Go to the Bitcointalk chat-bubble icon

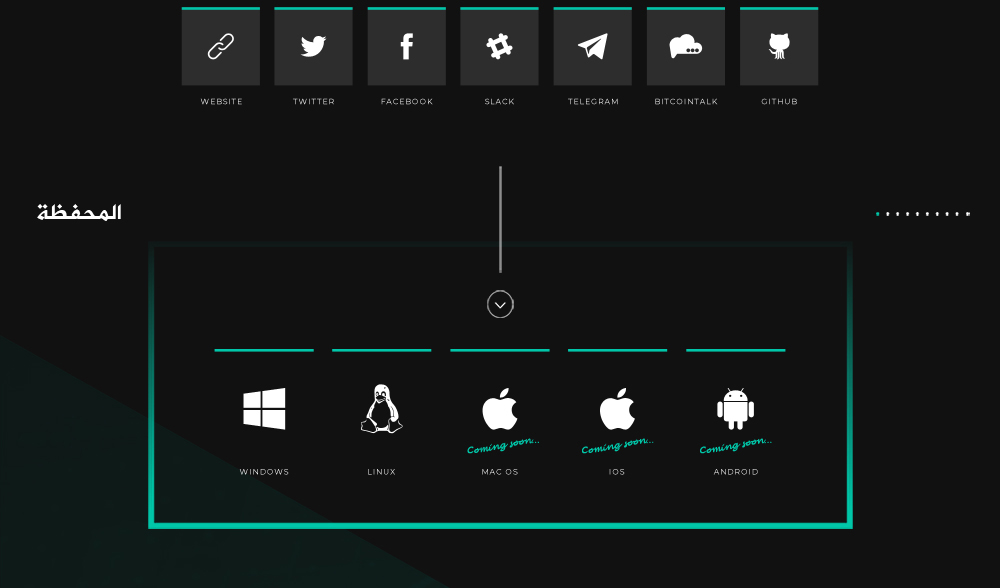[686, 47]
